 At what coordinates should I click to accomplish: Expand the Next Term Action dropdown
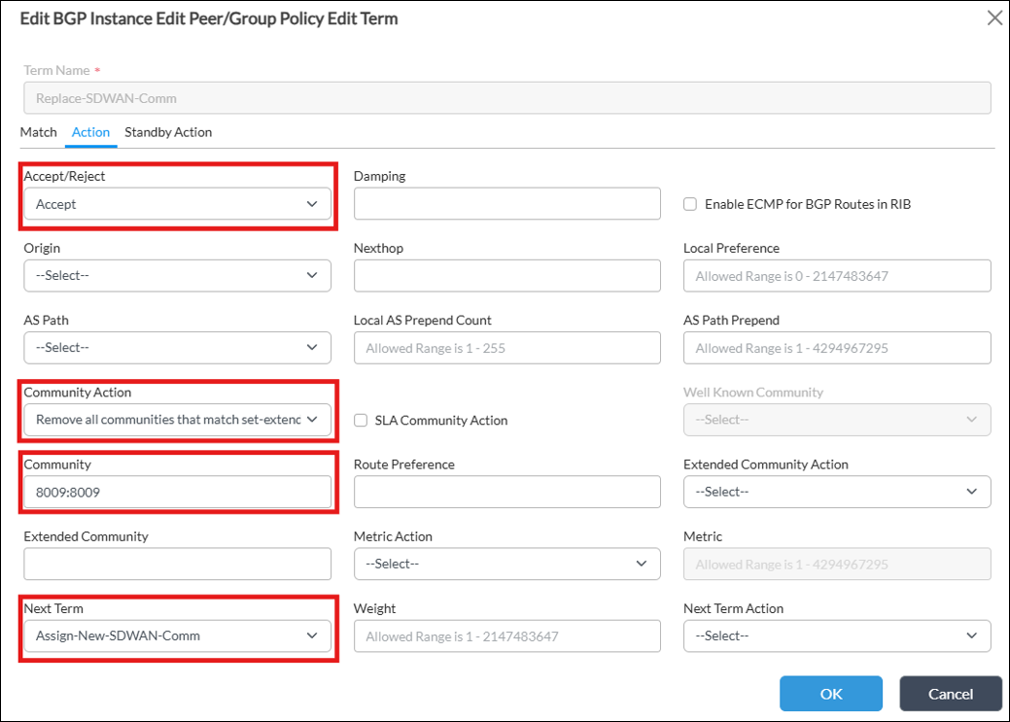pyautogui.click(x=837, y=636)
